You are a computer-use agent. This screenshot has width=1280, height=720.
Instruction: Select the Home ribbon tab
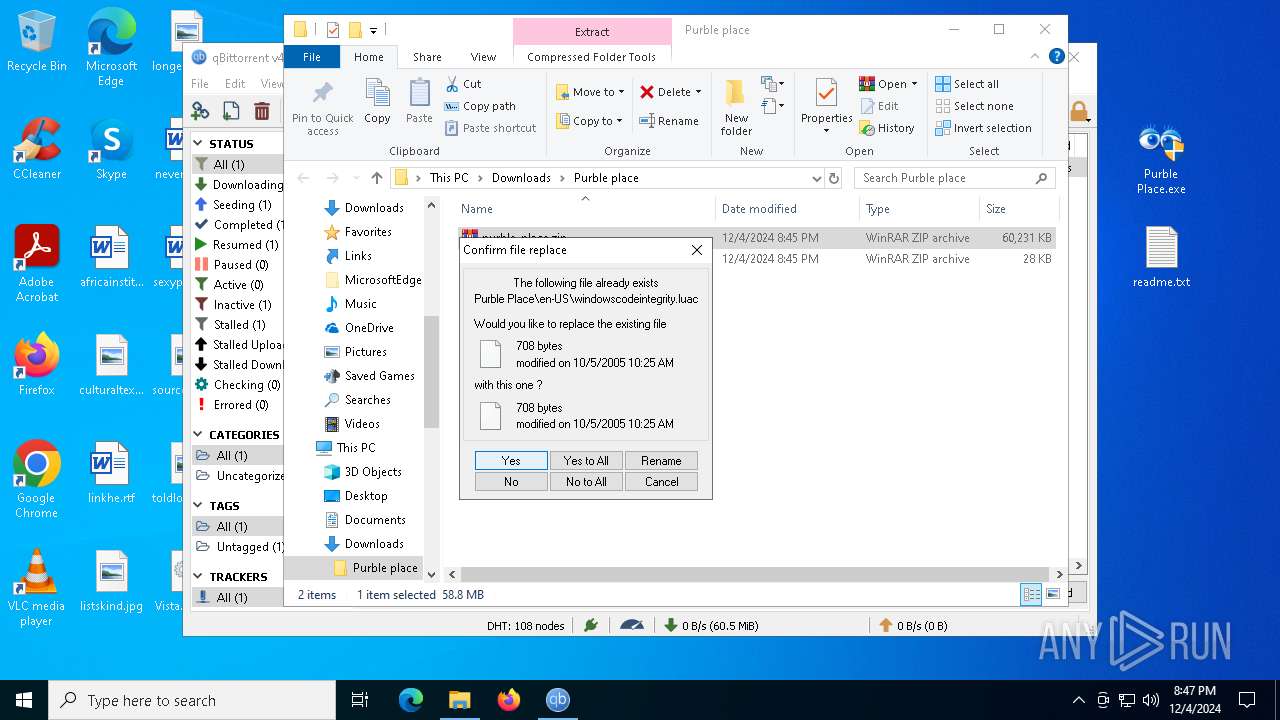click(x=369, y=57)
